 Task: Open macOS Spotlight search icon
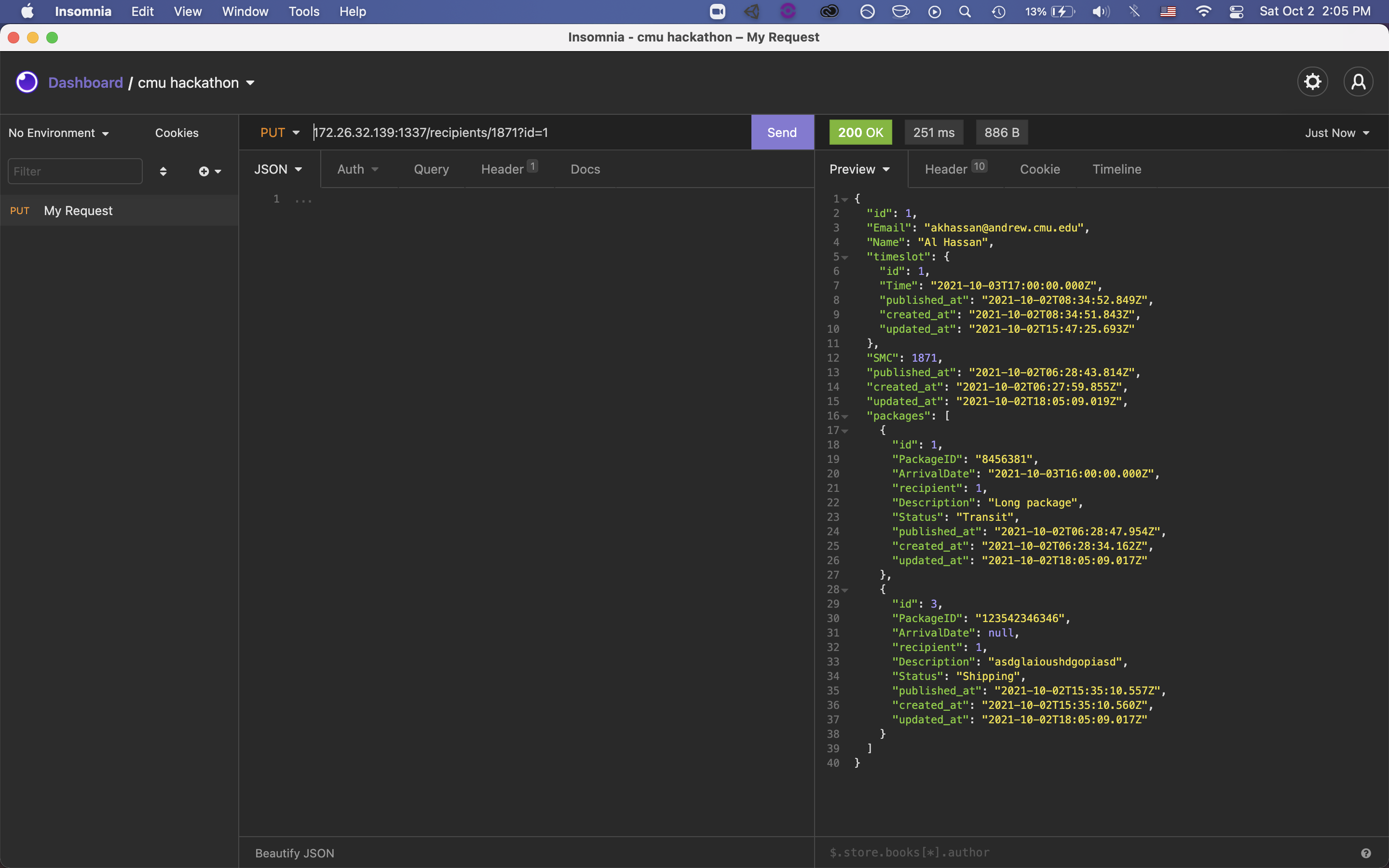coord(965,12)
